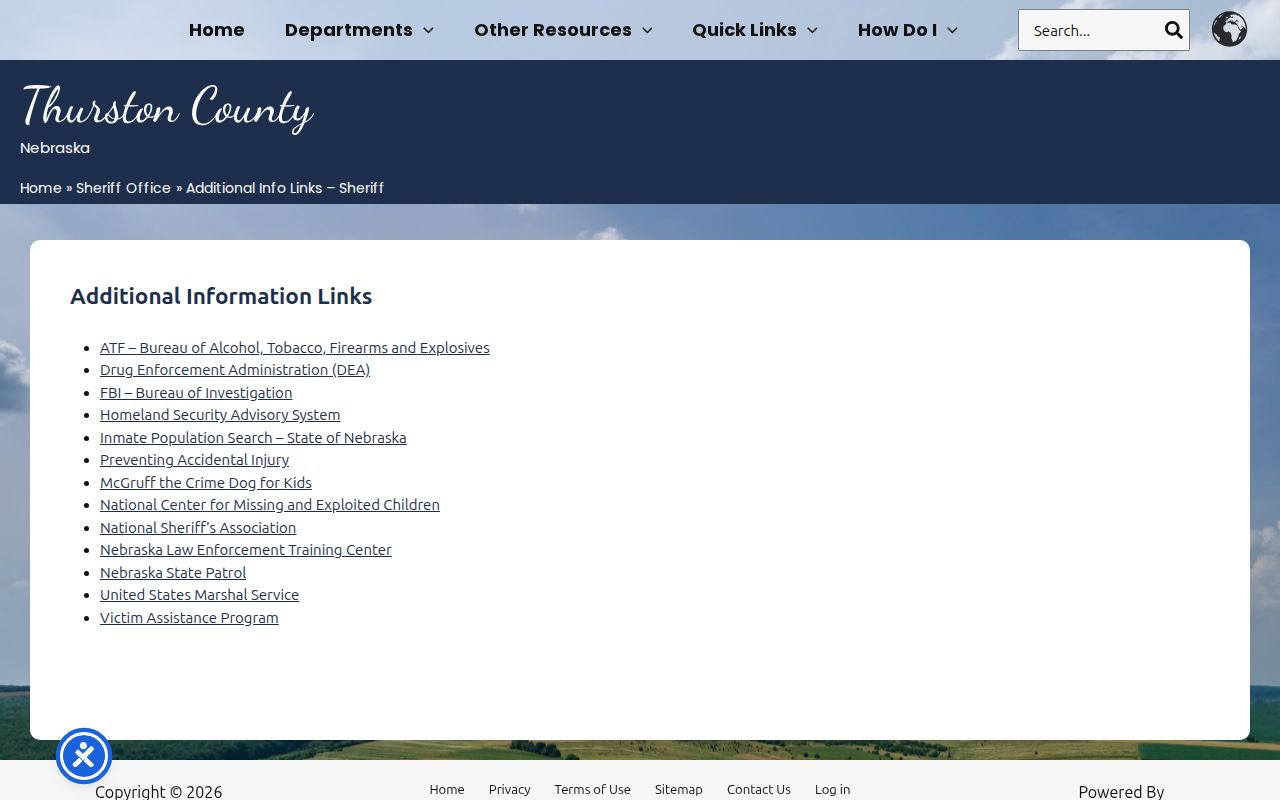Expand the Departments menu
The width and height of the screenshot is (1280, 800).
(359, 30)
